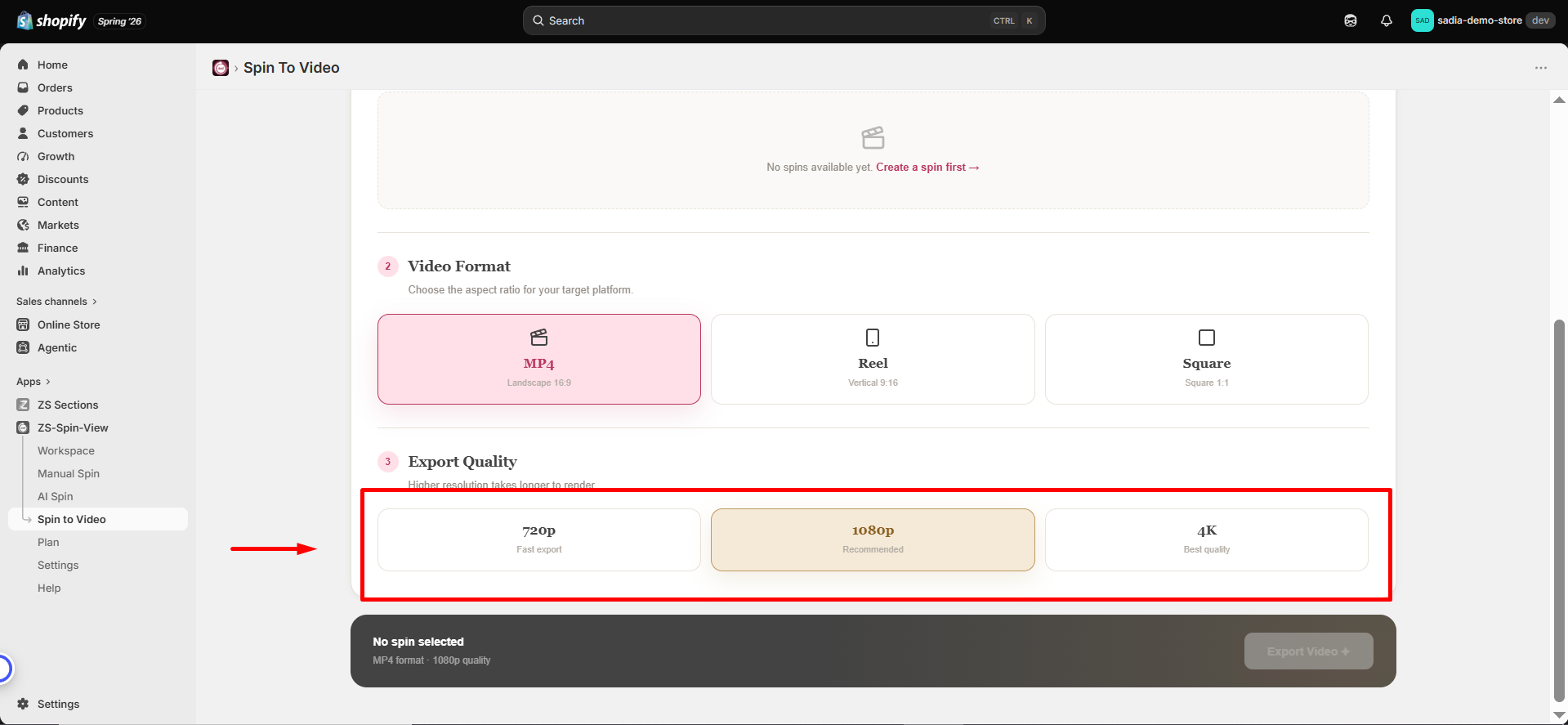Expand the Sales channels section

pos(56,302)
